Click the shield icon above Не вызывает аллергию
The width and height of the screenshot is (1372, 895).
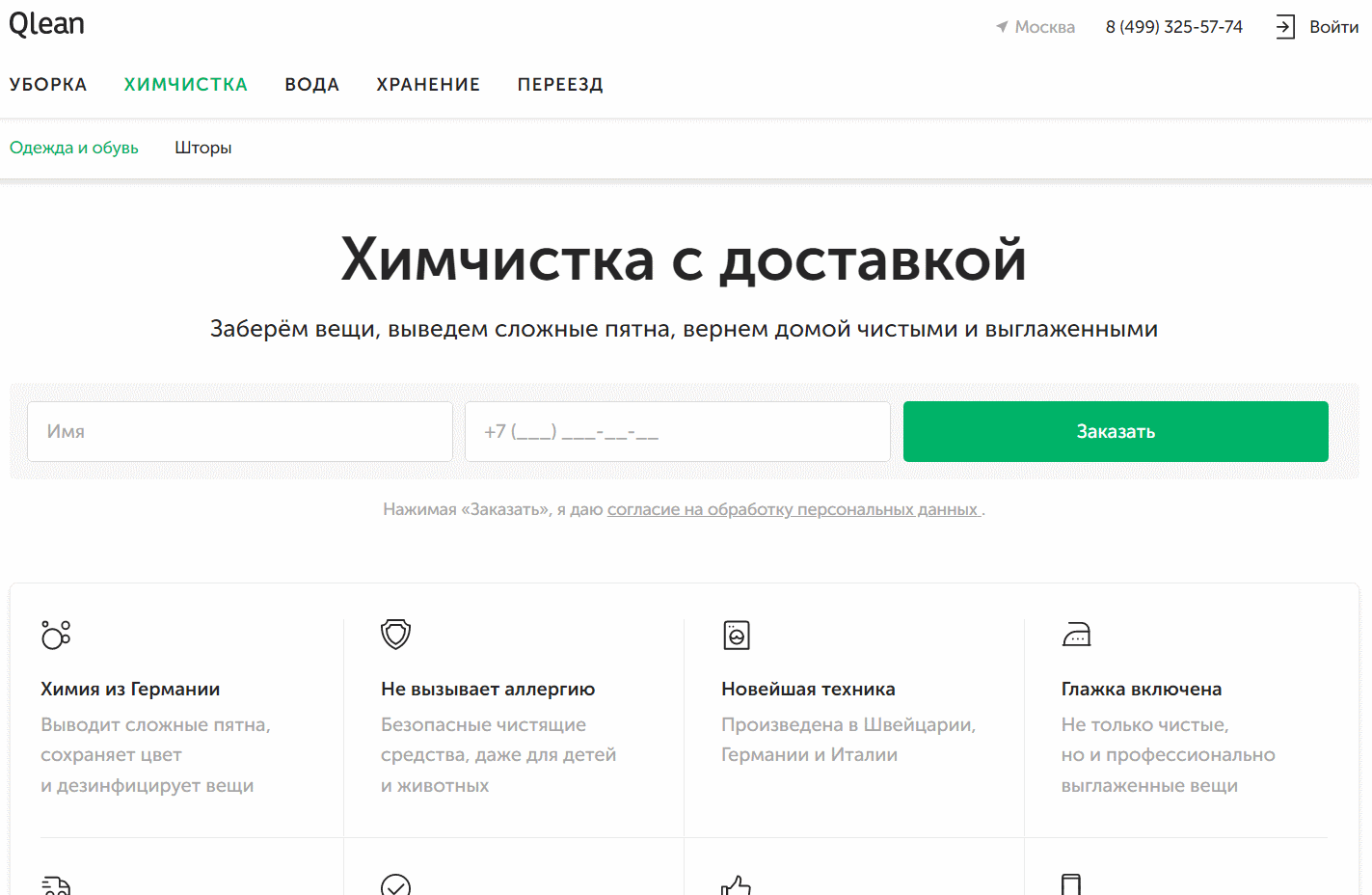point(395,634)
